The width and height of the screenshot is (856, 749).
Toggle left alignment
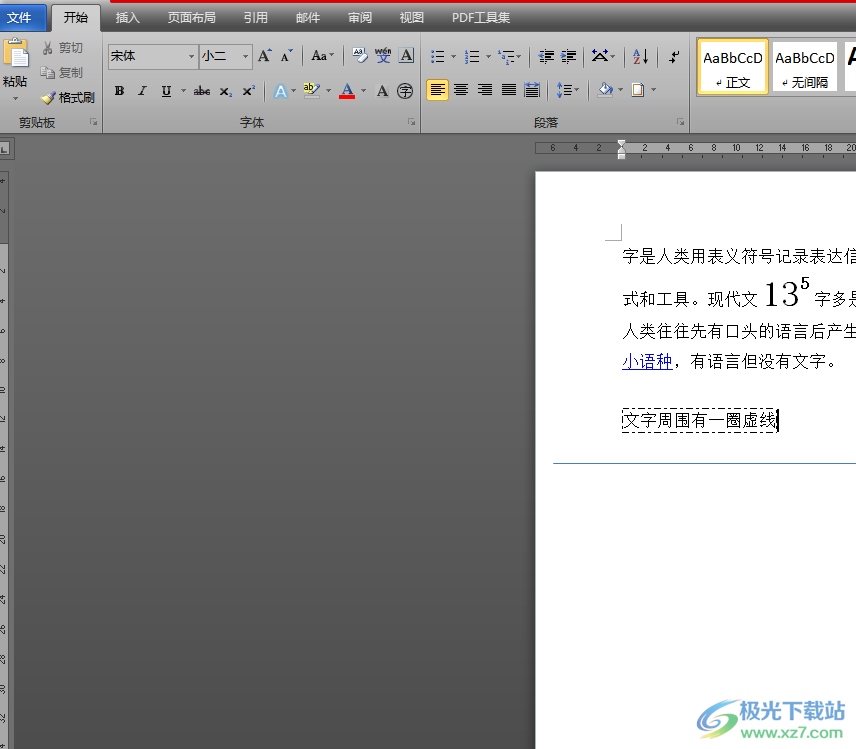(x=437, y=90)
